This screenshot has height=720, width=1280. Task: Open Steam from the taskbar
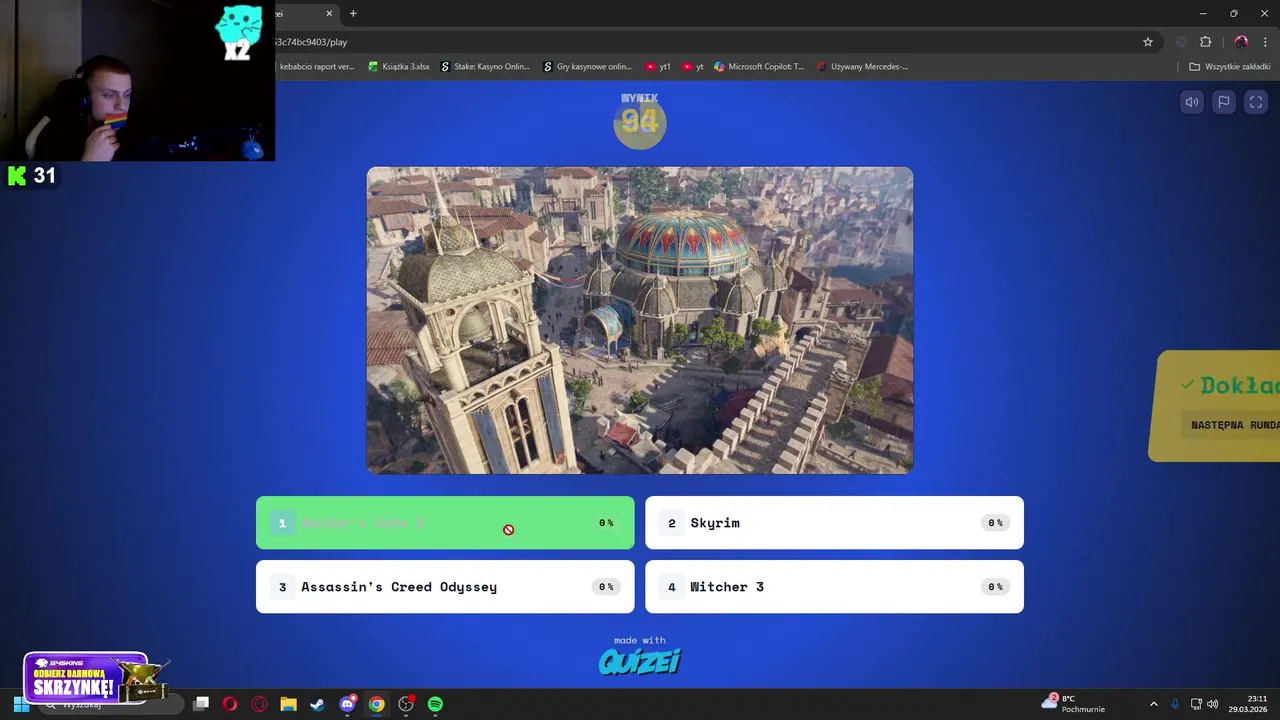[x=317, y=704]
